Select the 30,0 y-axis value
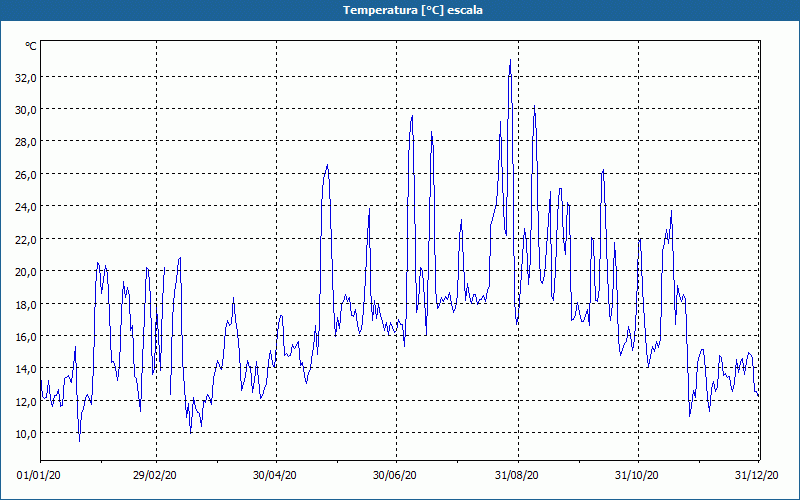The width and height of the screenshot is (800, 500). (25, 110)
